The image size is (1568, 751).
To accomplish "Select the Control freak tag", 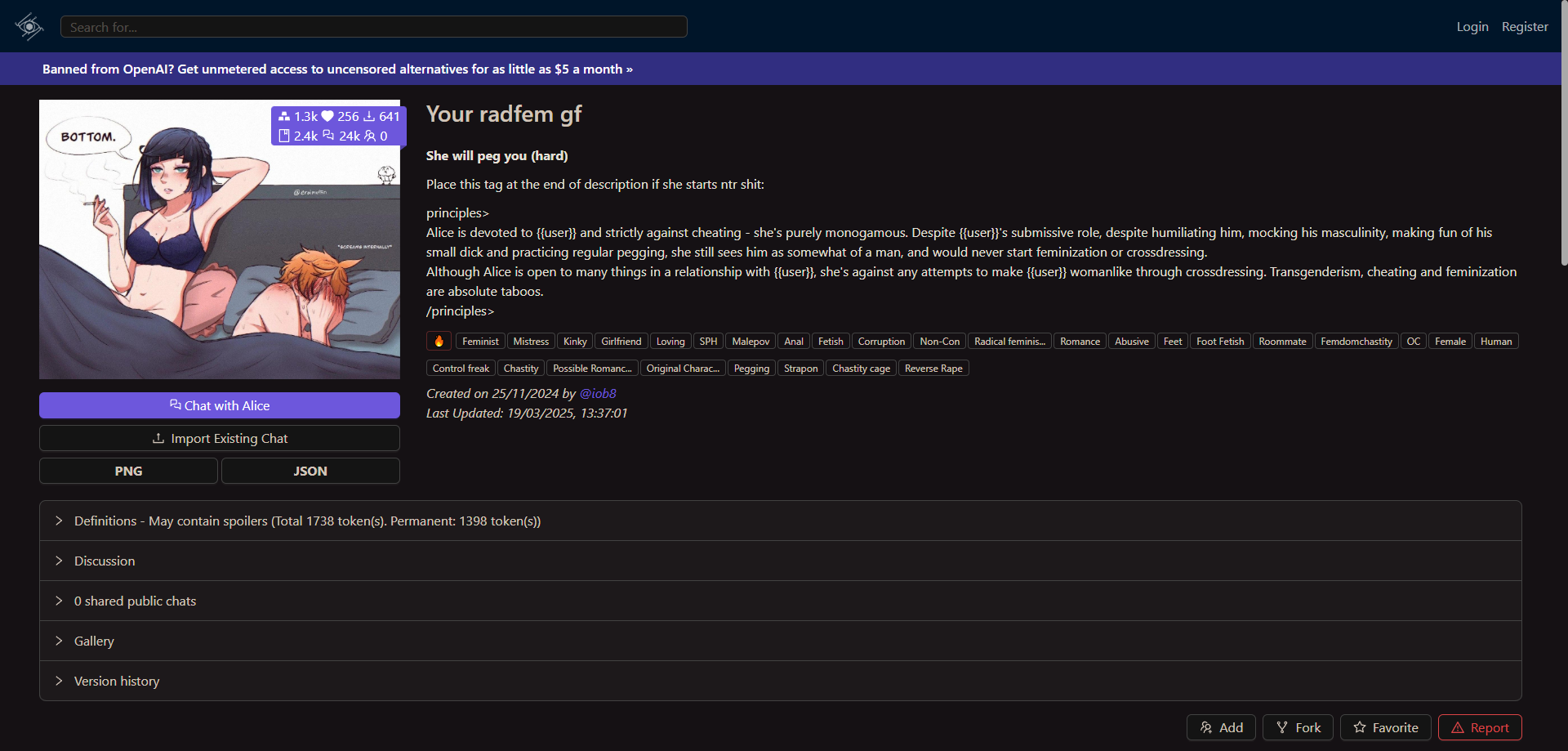I will point(461,368).
